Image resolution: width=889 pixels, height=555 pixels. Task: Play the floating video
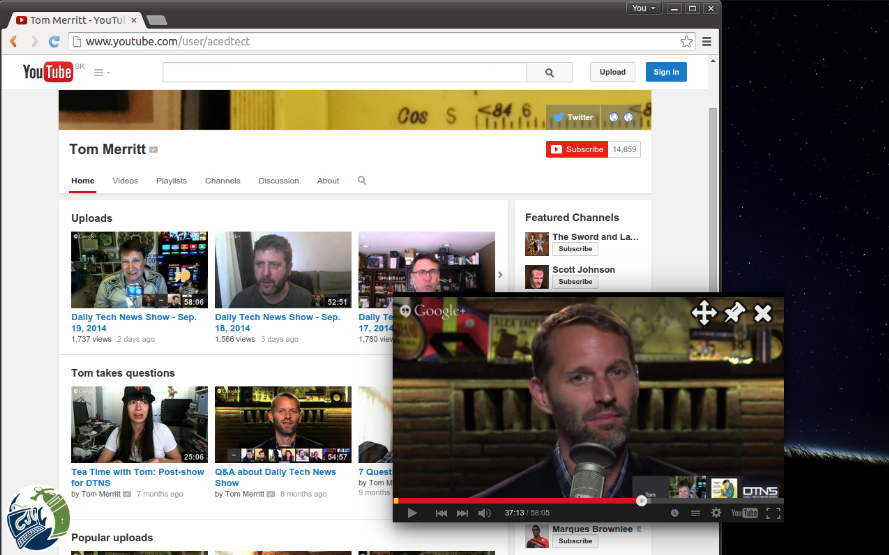[x=412, y=513]
